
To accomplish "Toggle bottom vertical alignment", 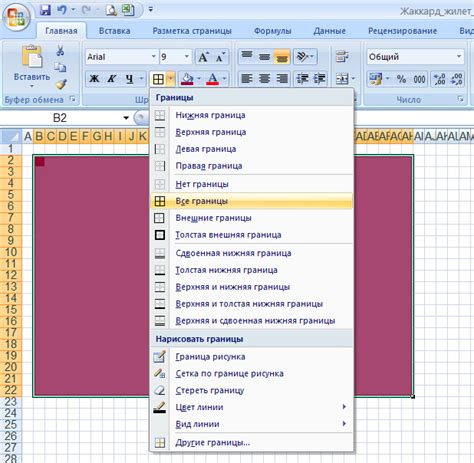I will pyautogui.click(x=282, y=56).
